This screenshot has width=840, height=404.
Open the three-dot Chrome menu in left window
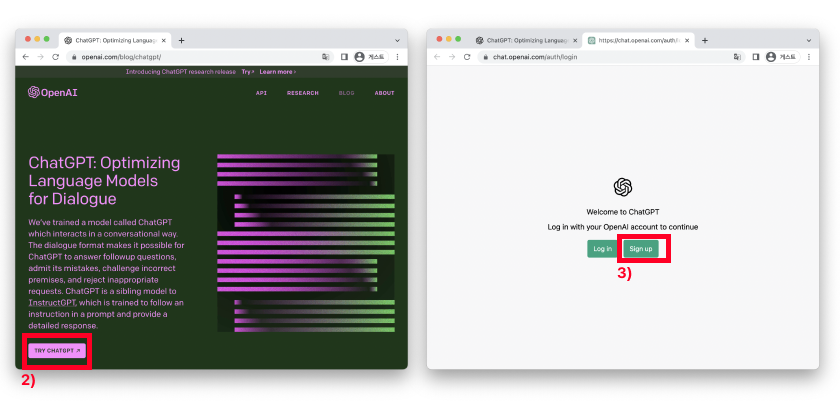point(398,57)
